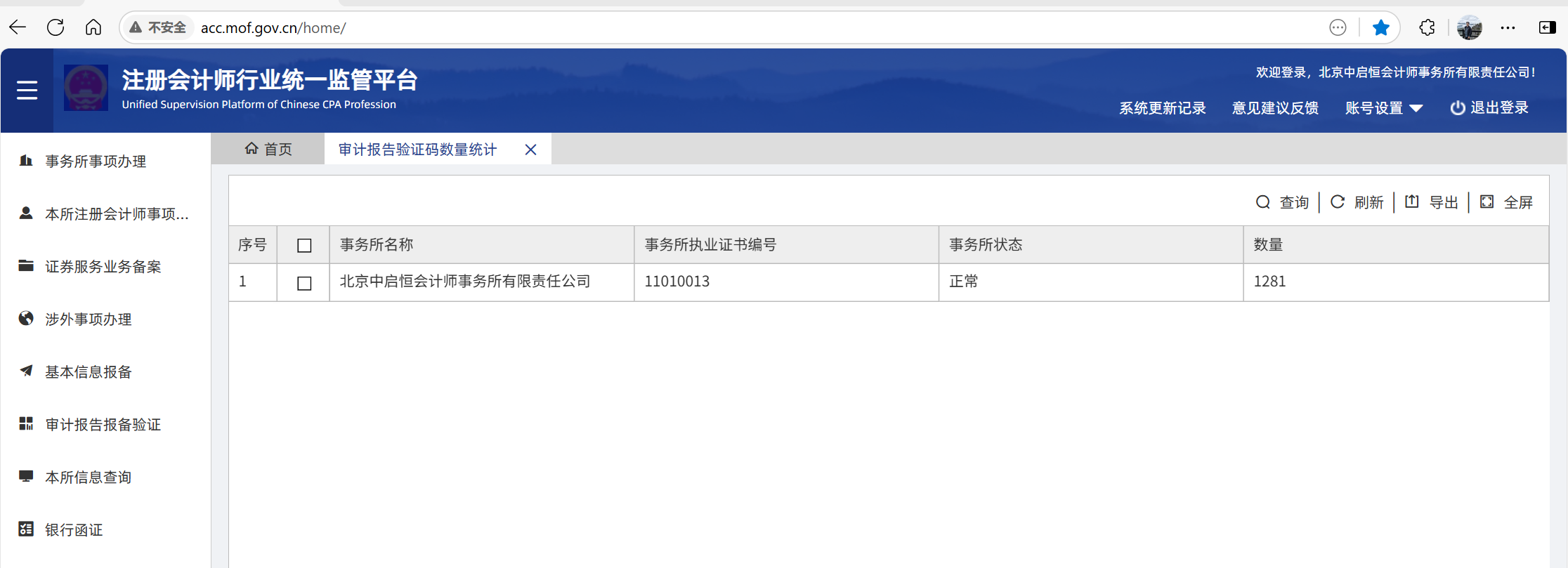1568x568 pixels.
Task: Click the refresh (刷新) icon
Action: [x=1338, y=202]
